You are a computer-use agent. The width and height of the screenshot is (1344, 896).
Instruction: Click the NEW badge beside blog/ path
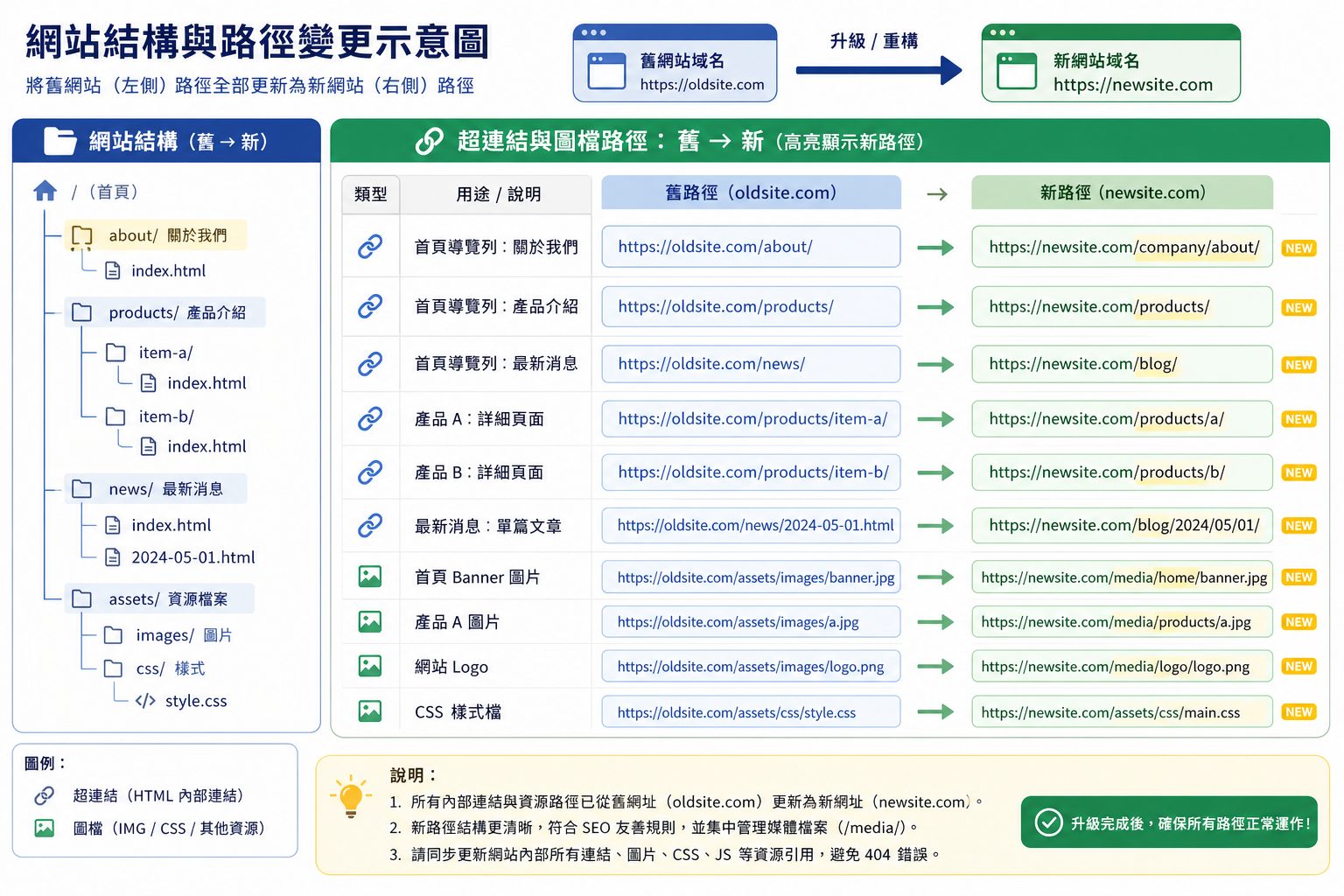coord(1298,365)
